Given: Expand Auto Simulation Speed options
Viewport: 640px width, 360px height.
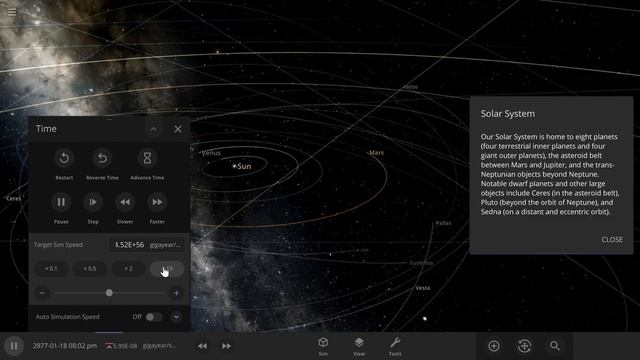Looking at the screenshot, I should (176, 317).
